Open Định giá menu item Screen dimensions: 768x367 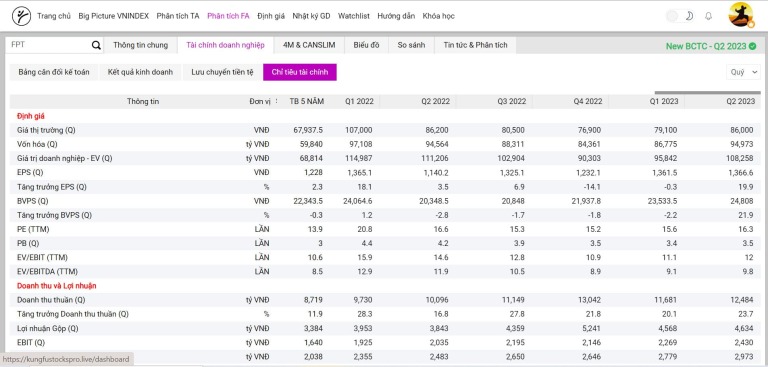pos(271,16)
